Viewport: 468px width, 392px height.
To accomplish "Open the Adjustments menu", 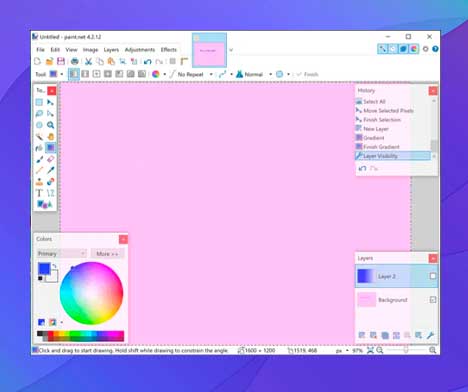I will 140,50.
